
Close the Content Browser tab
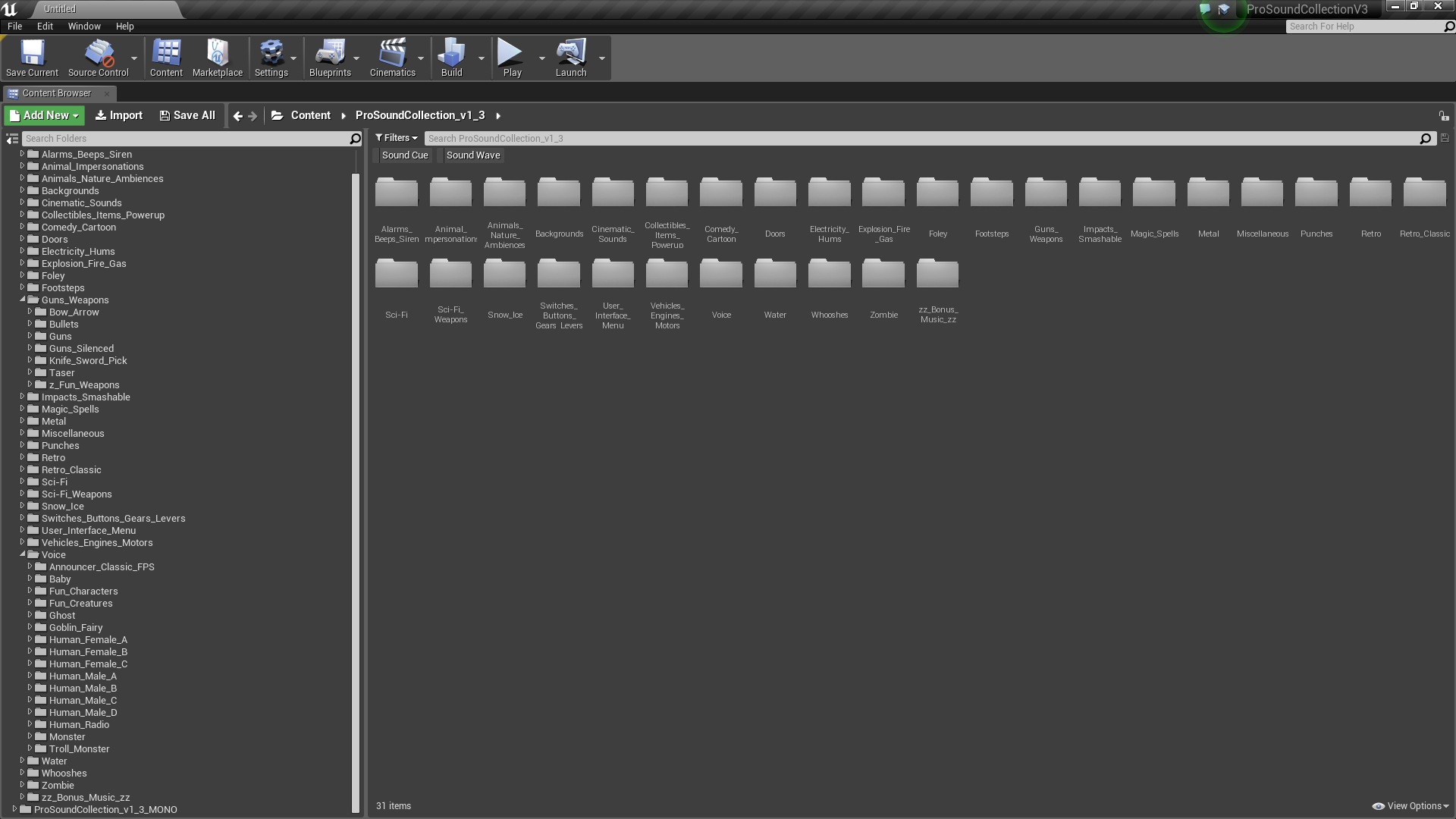(107, 94)
